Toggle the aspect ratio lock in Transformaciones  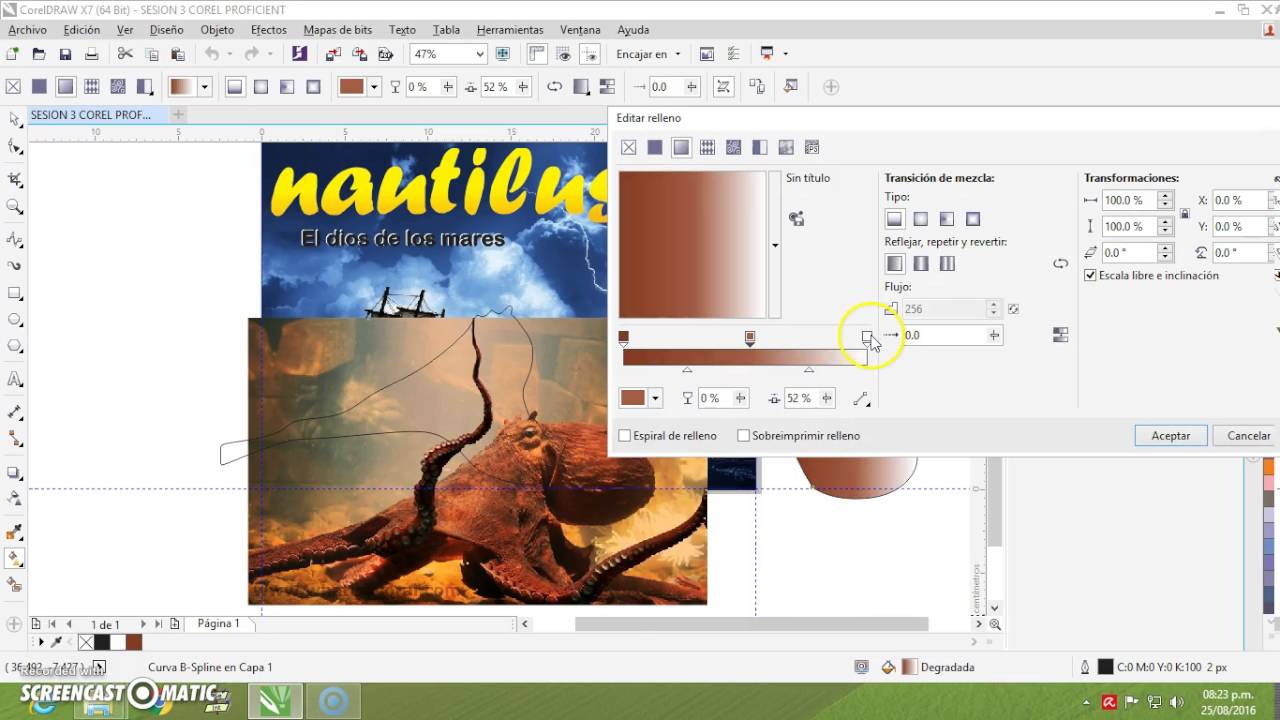[x=1185, y=213]
